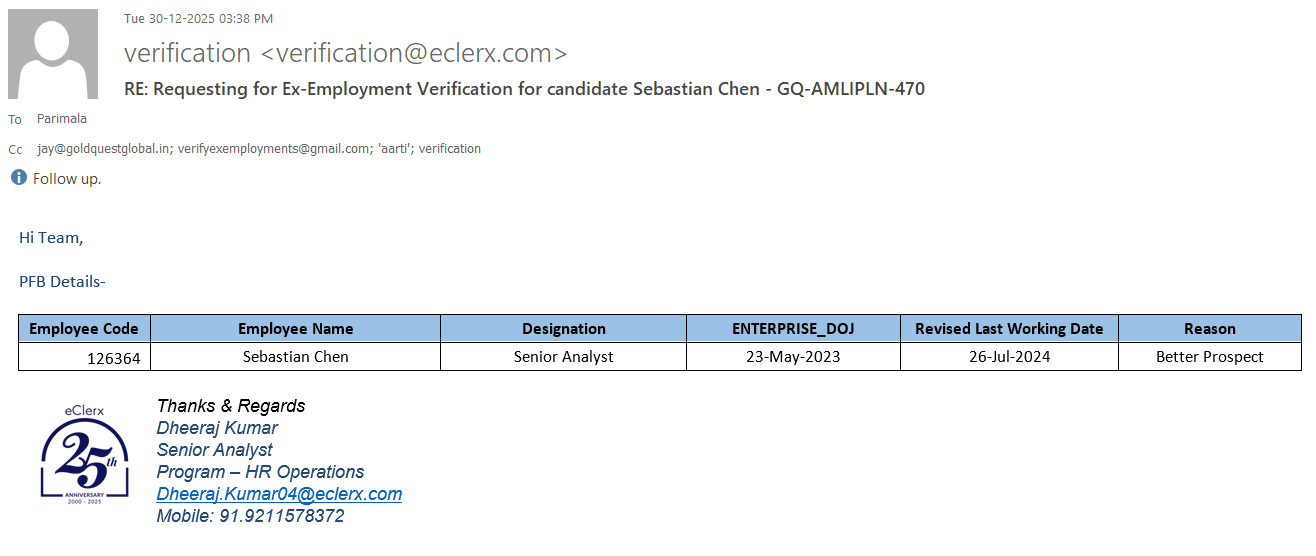Click the Employee Code column header
Screen dimensions: 1316x556
84,328
